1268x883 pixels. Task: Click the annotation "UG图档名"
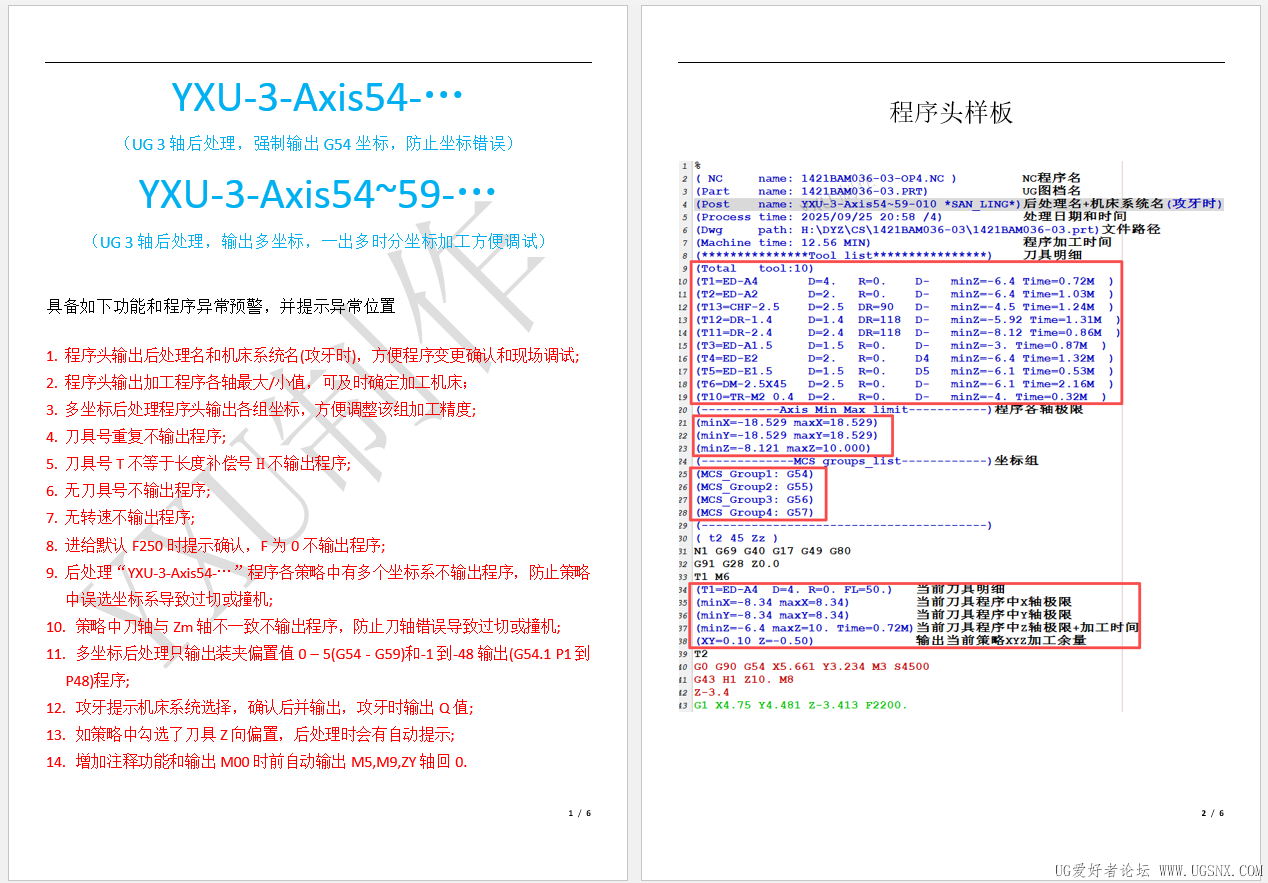(1051, 191)
